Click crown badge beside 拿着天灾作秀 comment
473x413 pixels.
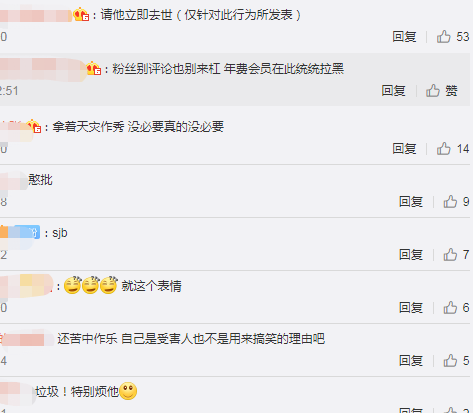pyautogui.click(x=34, y=126)
